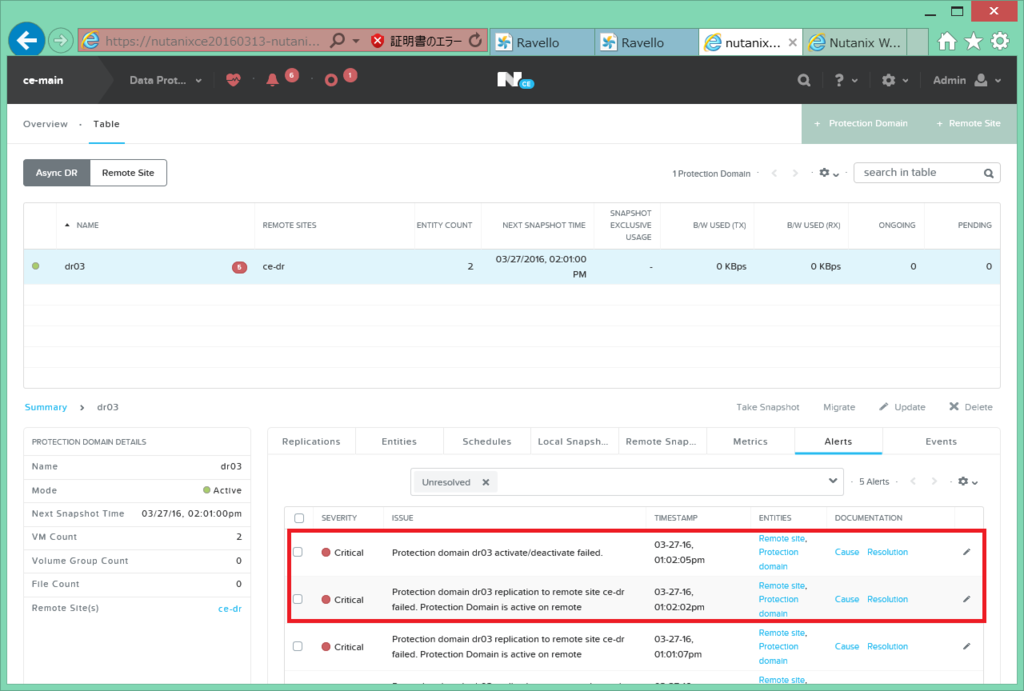Switch to the Overview view
This screenshot has height=691, width=1024.
pyautogui.click(x=45, y=124)
